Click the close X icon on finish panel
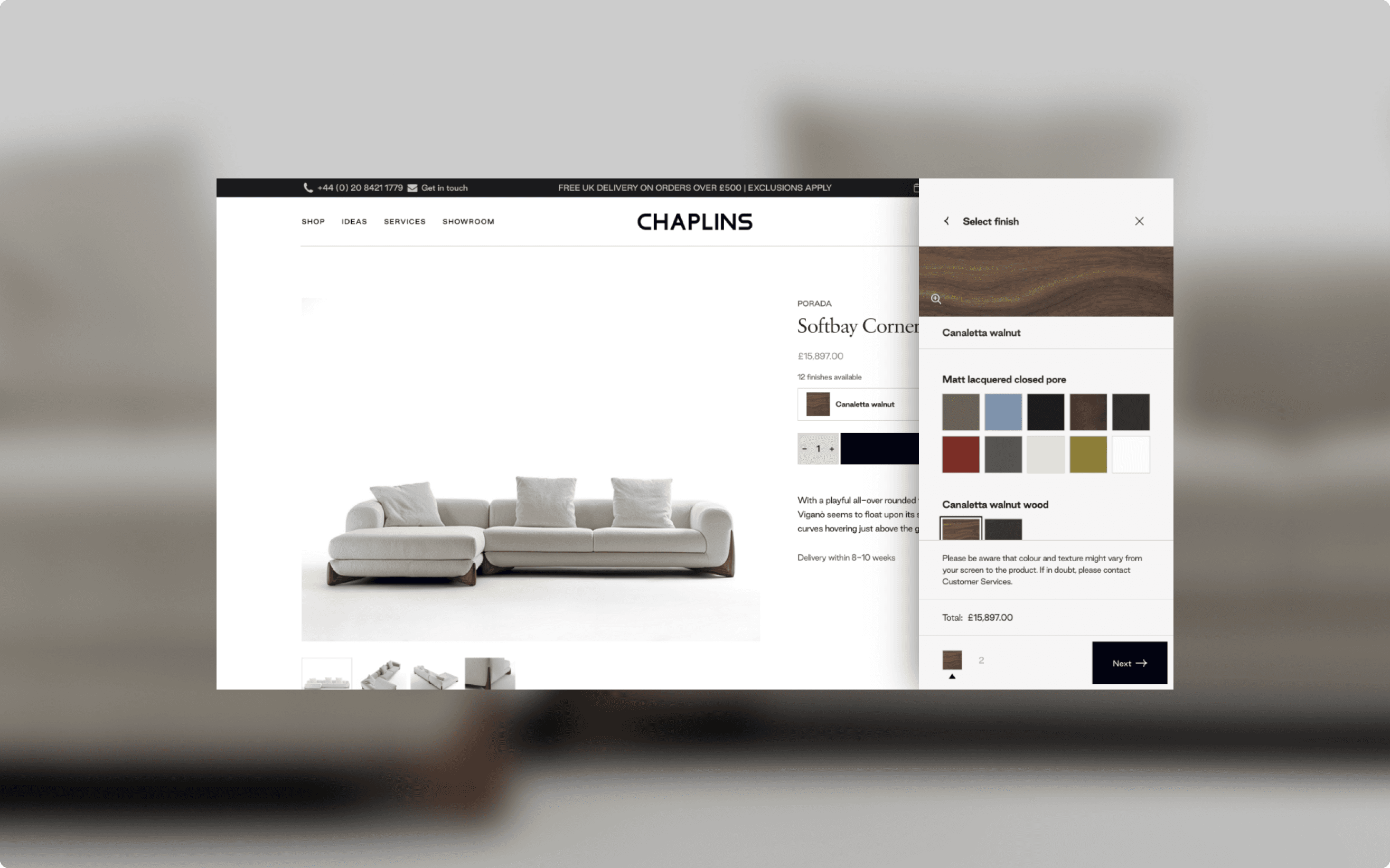Image resolution: width=1390 pixels, height=868 pixels. tap(1138, 221)
